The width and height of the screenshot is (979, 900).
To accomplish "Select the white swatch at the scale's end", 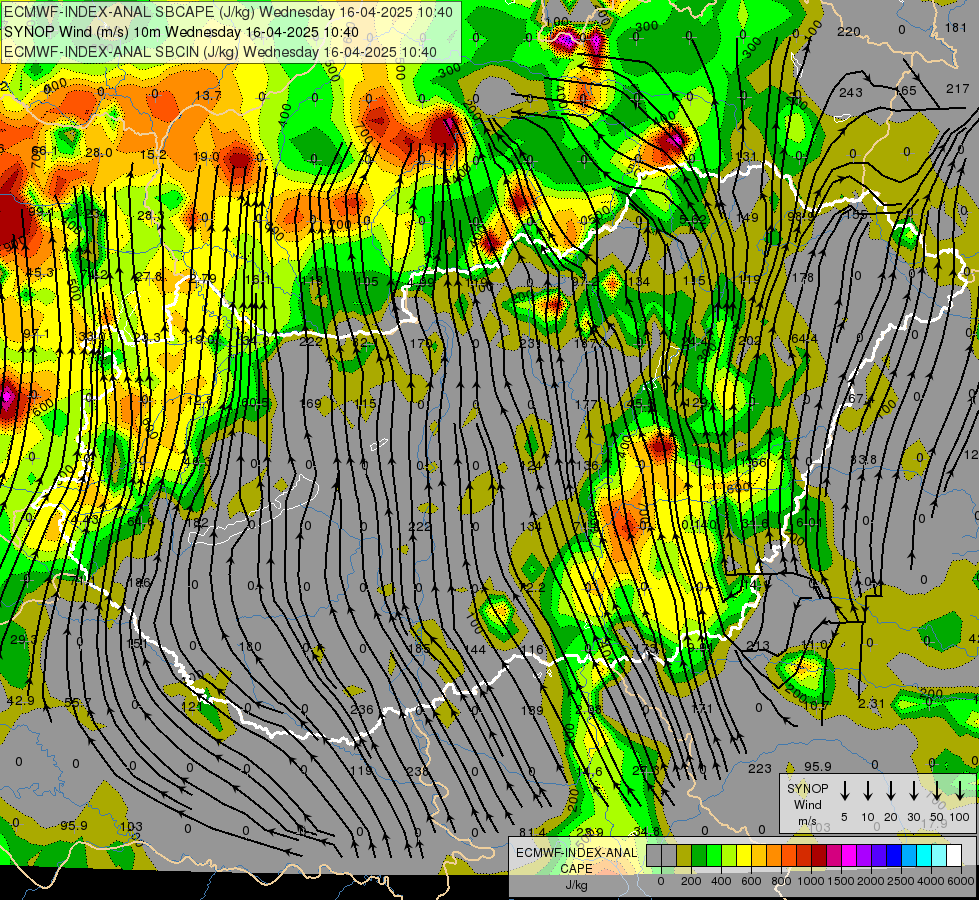I will click(953, 856).
